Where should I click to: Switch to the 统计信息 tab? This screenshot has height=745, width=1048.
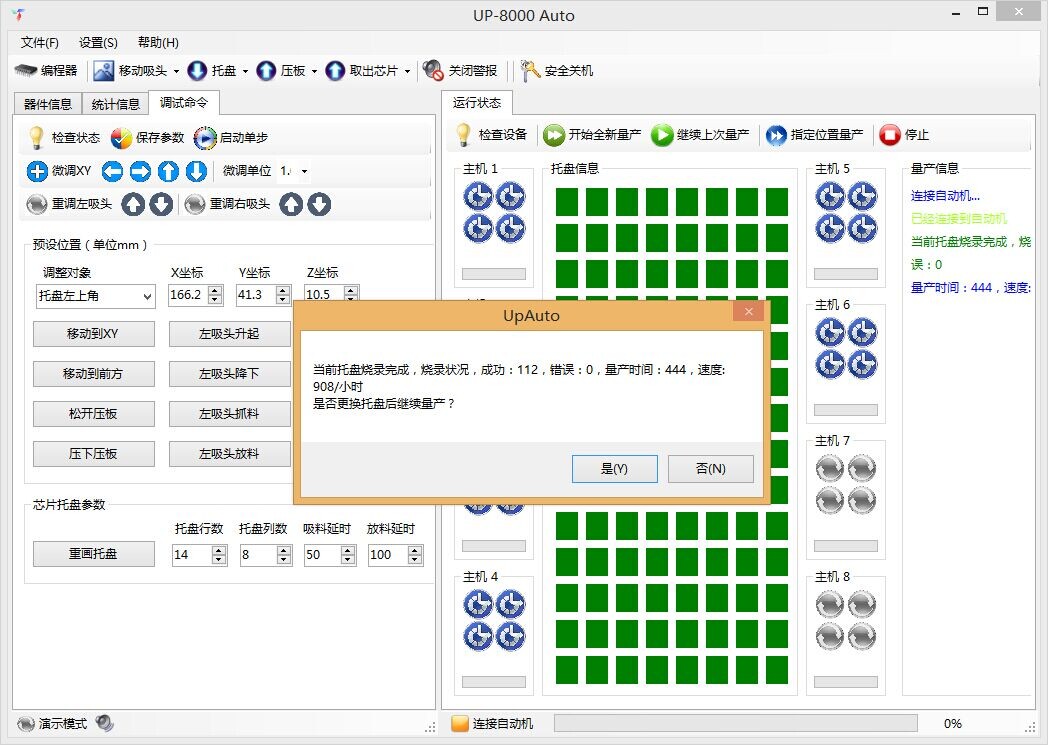click(x=115, y=104)
